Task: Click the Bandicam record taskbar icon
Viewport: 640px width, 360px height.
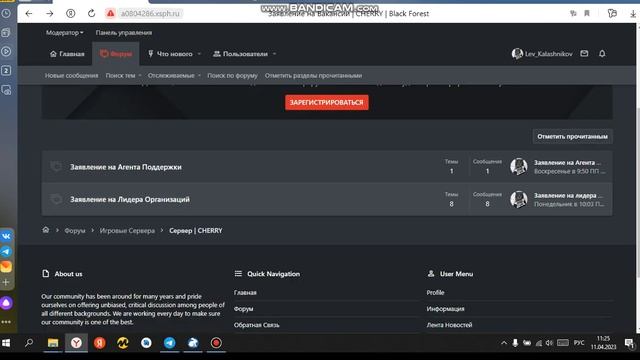Action: pos(216,343)
